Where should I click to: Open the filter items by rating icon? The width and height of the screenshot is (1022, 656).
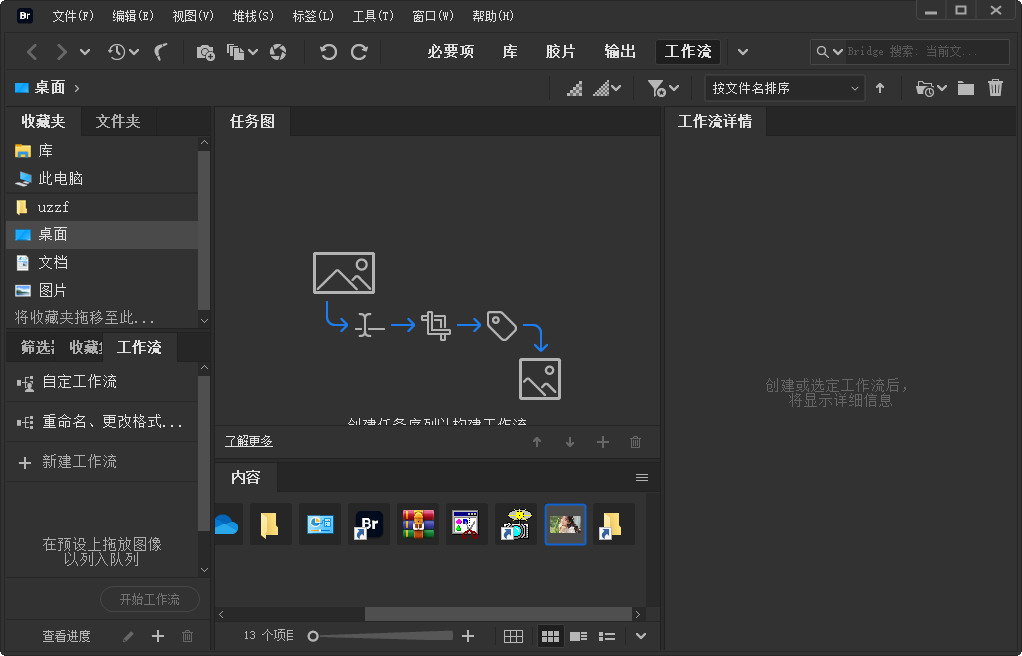(658, 88)
